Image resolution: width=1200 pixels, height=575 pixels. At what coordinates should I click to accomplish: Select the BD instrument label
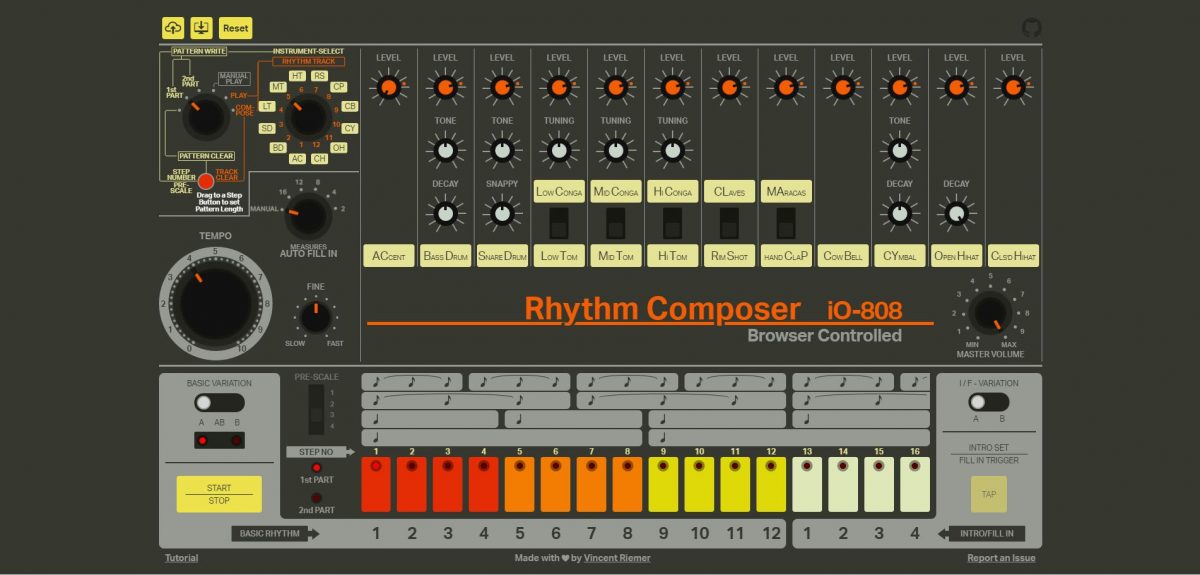[278, 148]
